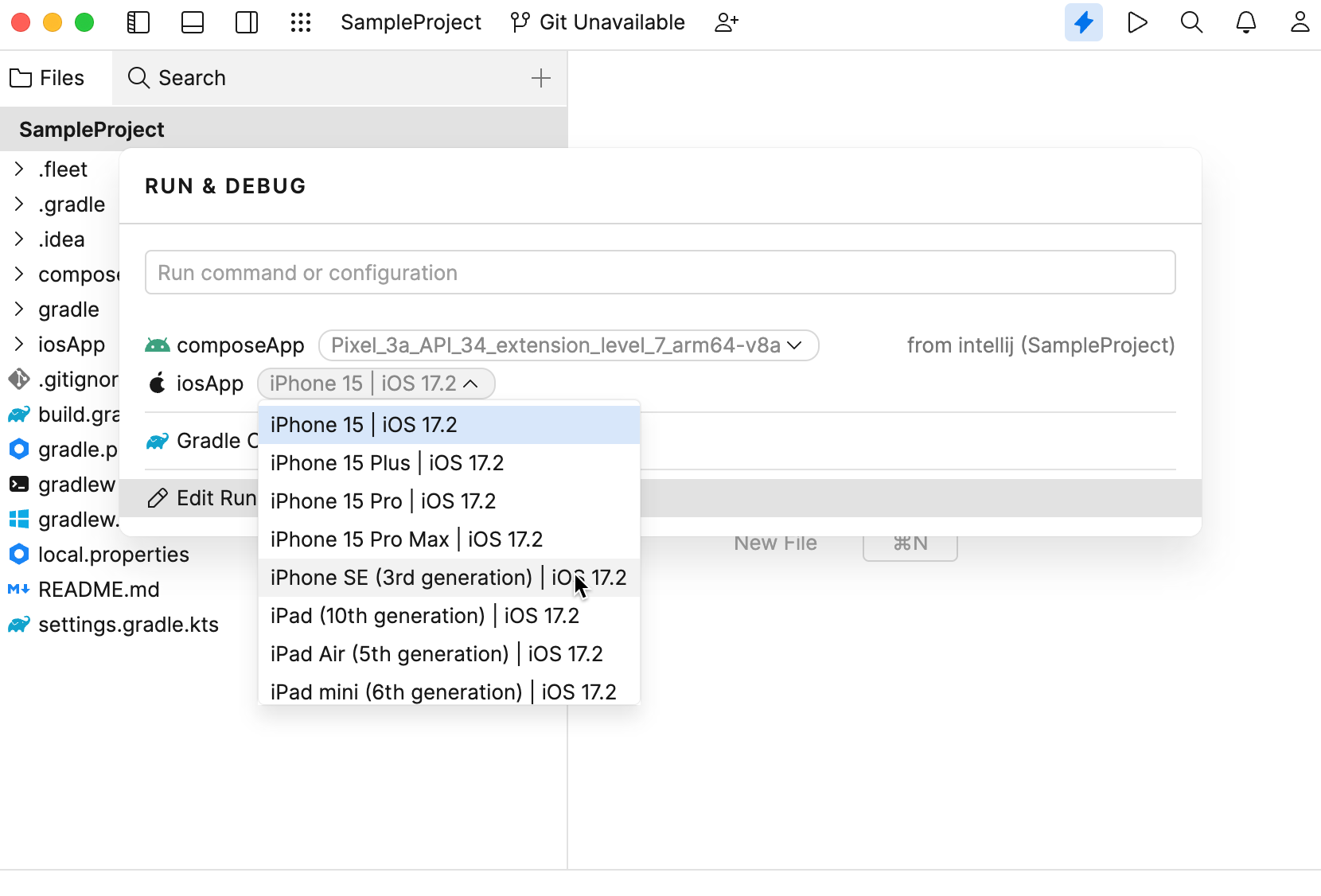This screenshot has width=1321, height=896.
Task: Click the build.gradle file icon
Action: pos(19,415)
